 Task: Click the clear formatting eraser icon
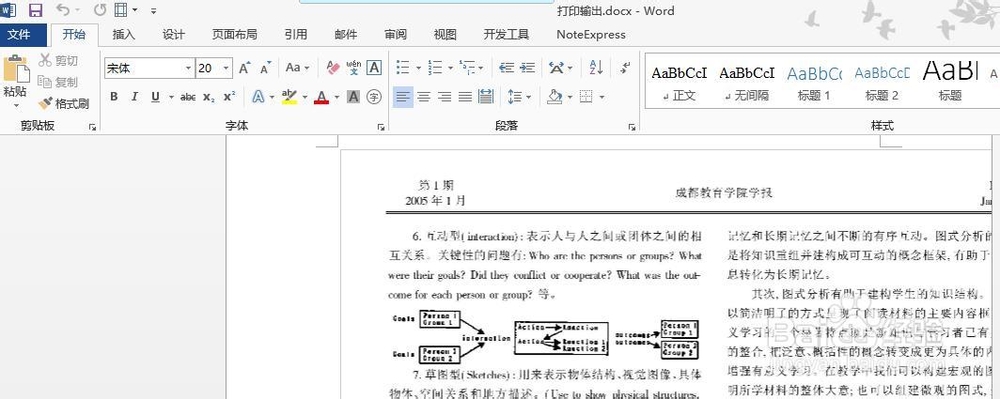click(332, 68)
